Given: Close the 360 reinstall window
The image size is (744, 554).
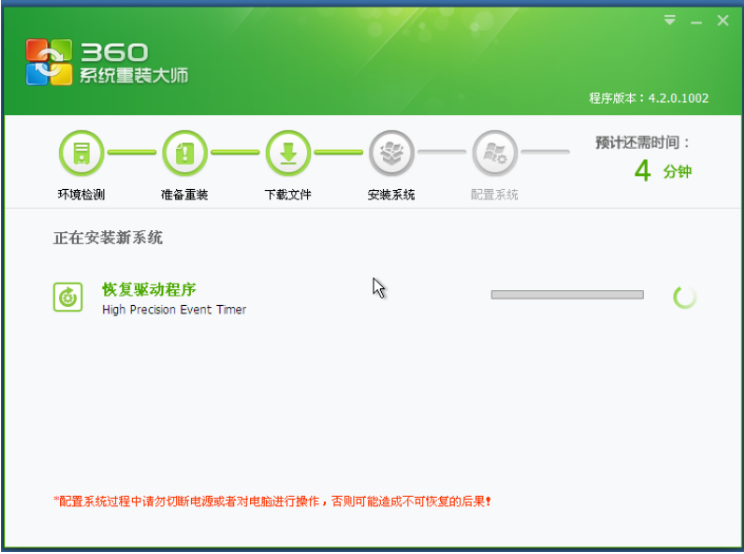Looking at the screenshot, I should pyautogui.click(x=723, y=20).
